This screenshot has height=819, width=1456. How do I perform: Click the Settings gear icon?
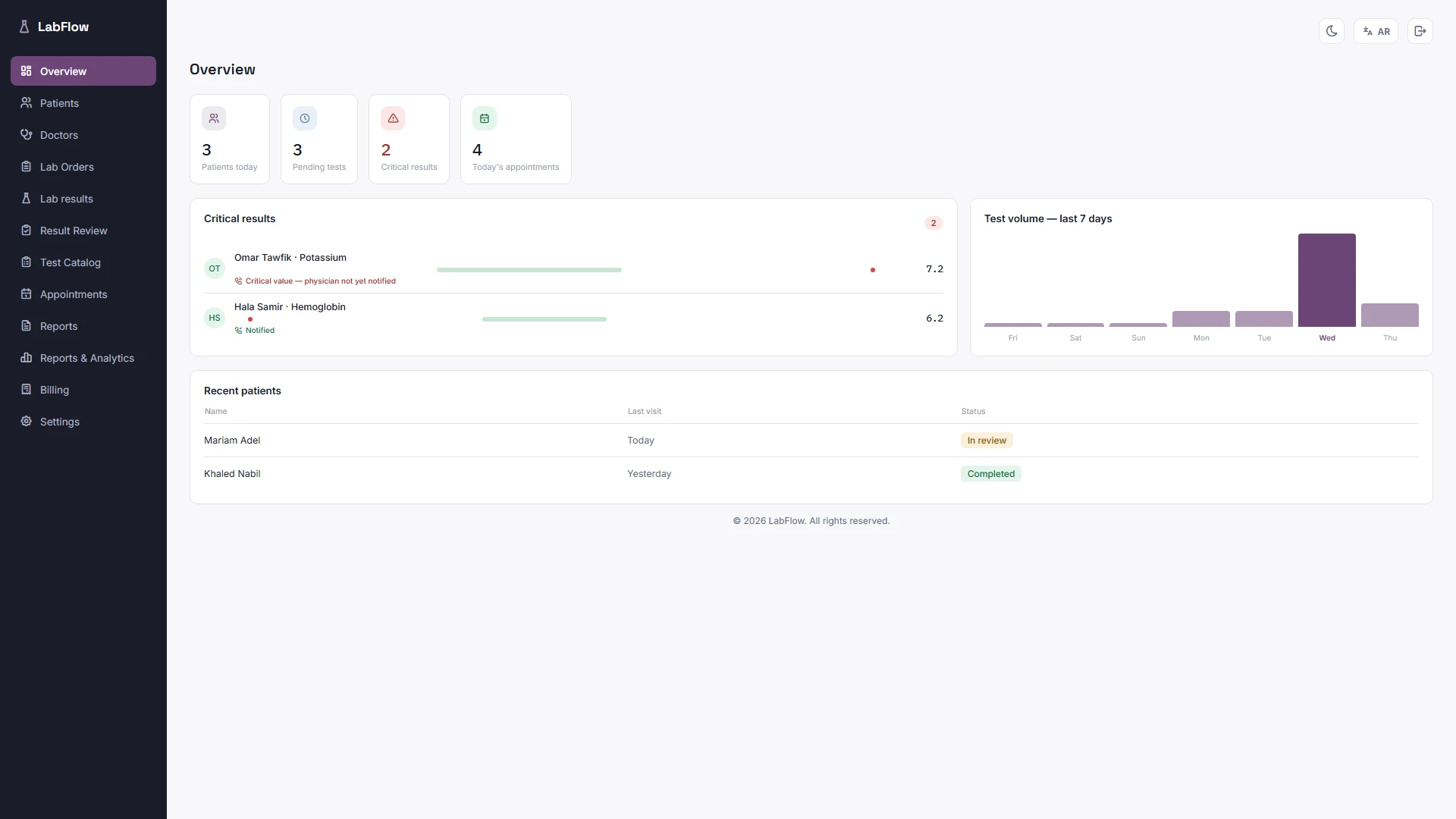tap(27, 421)
